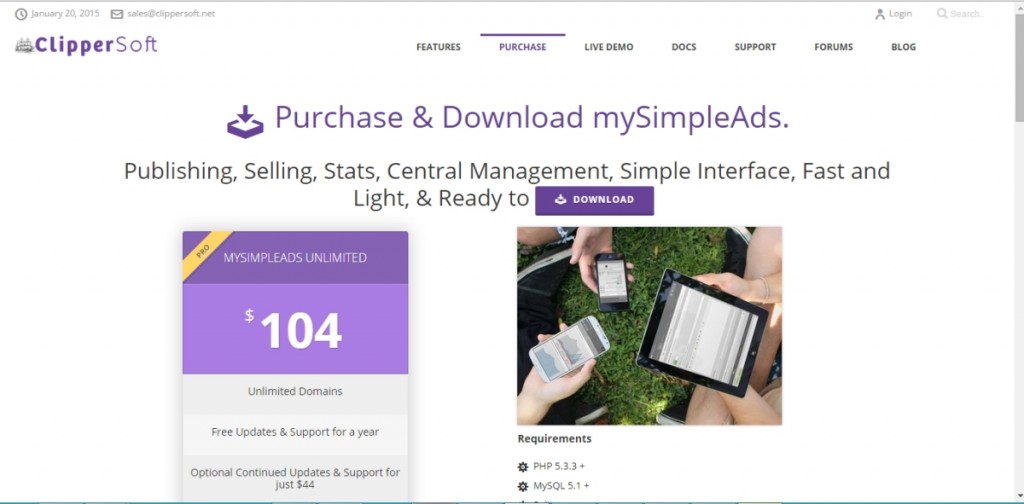Image resolution: width=1024 pixels, height=504 pixels.
Task: Click the Unlimited Domains row
Action: [x=295, y=392]
